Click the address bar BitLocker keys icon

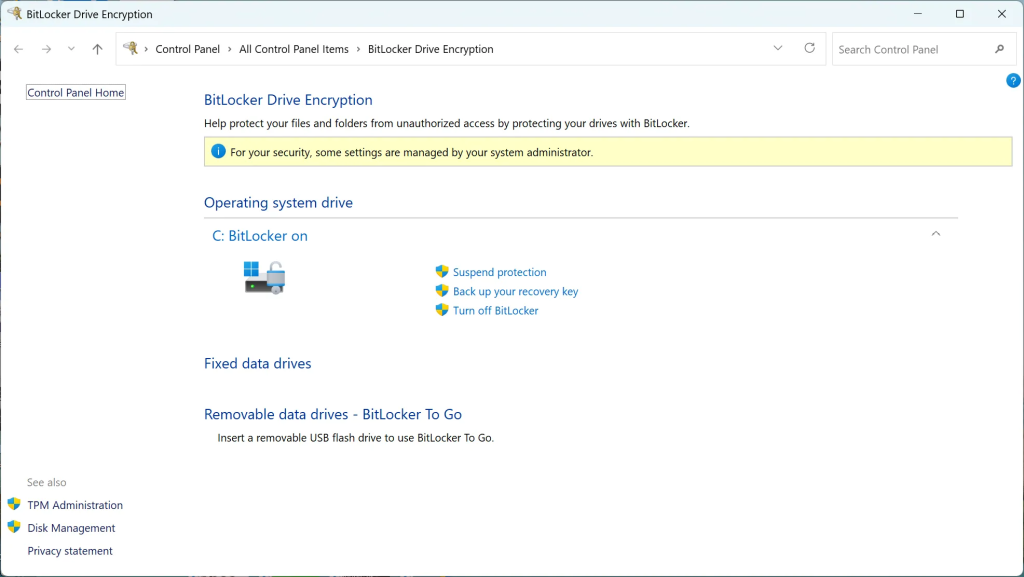[131, 49]
